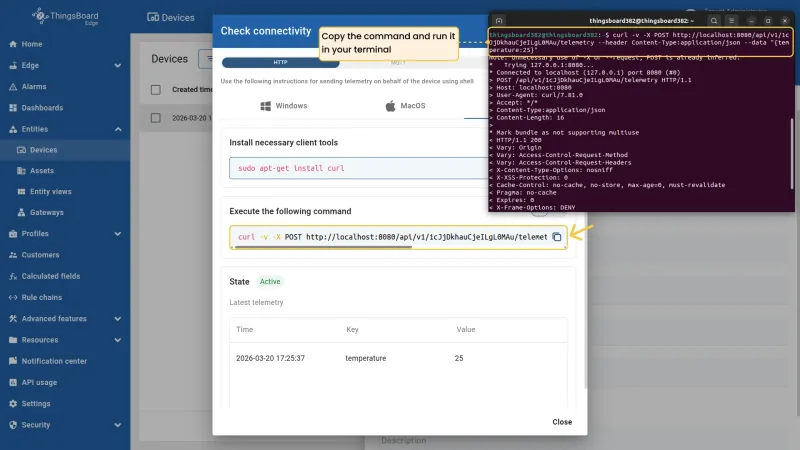Click the Time column header

tap(244, 330)
